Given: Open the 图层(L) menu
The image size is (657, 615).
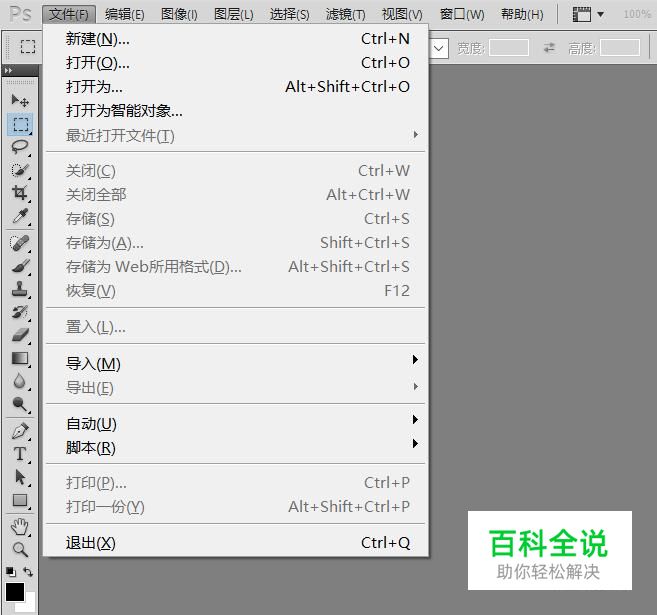Looking at the screenshot, I should [233, 15].
